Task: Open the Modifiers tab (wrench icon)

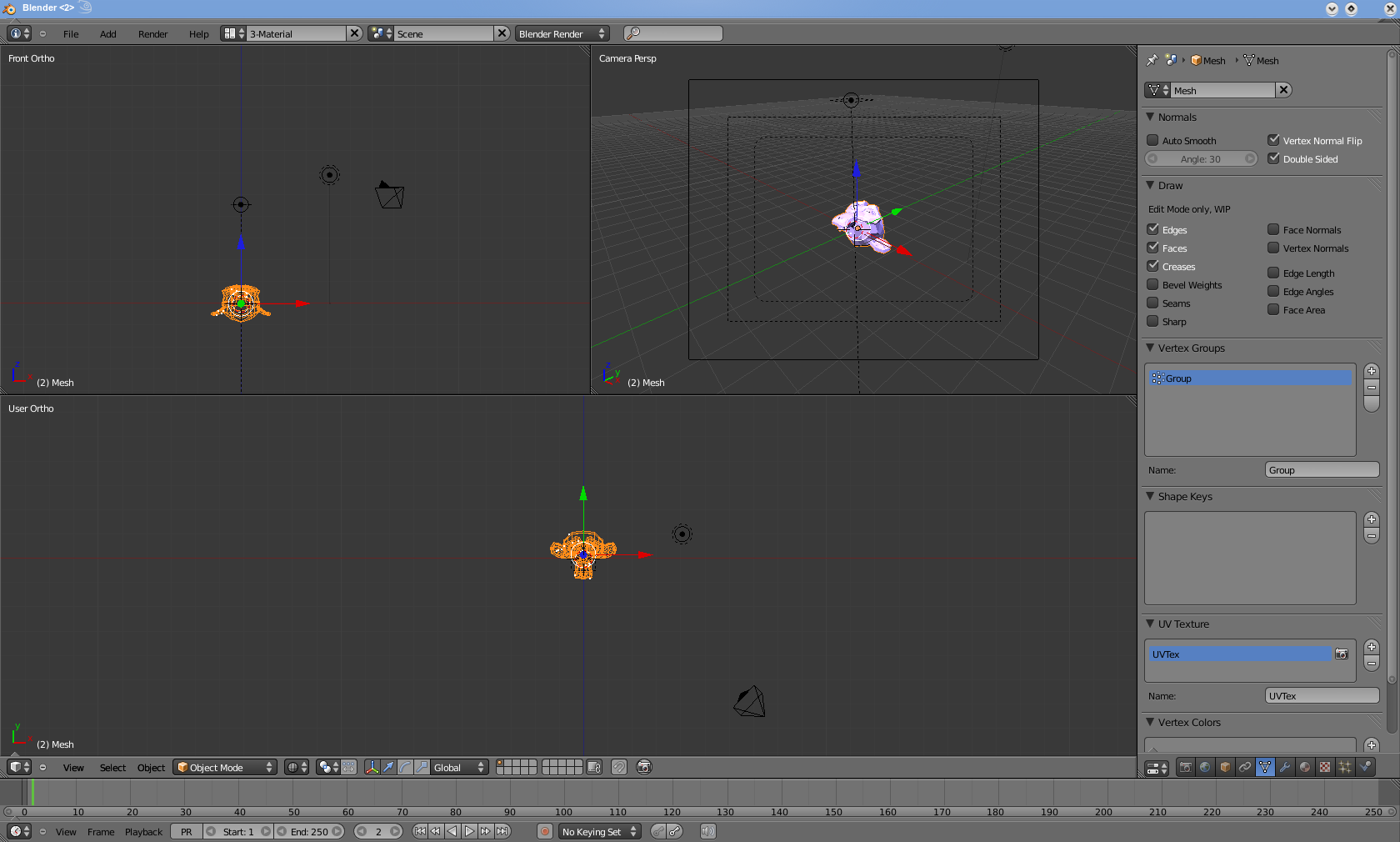Action: (1285, 767)
